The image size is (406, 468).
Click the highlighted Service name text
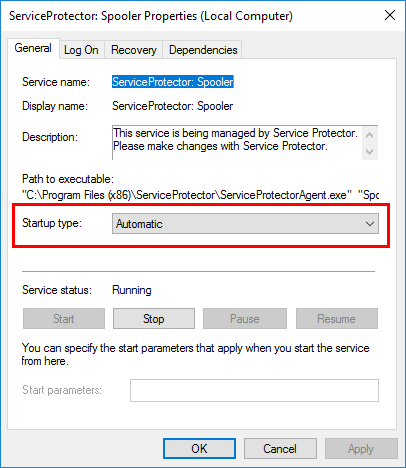(x=173, y=82)
